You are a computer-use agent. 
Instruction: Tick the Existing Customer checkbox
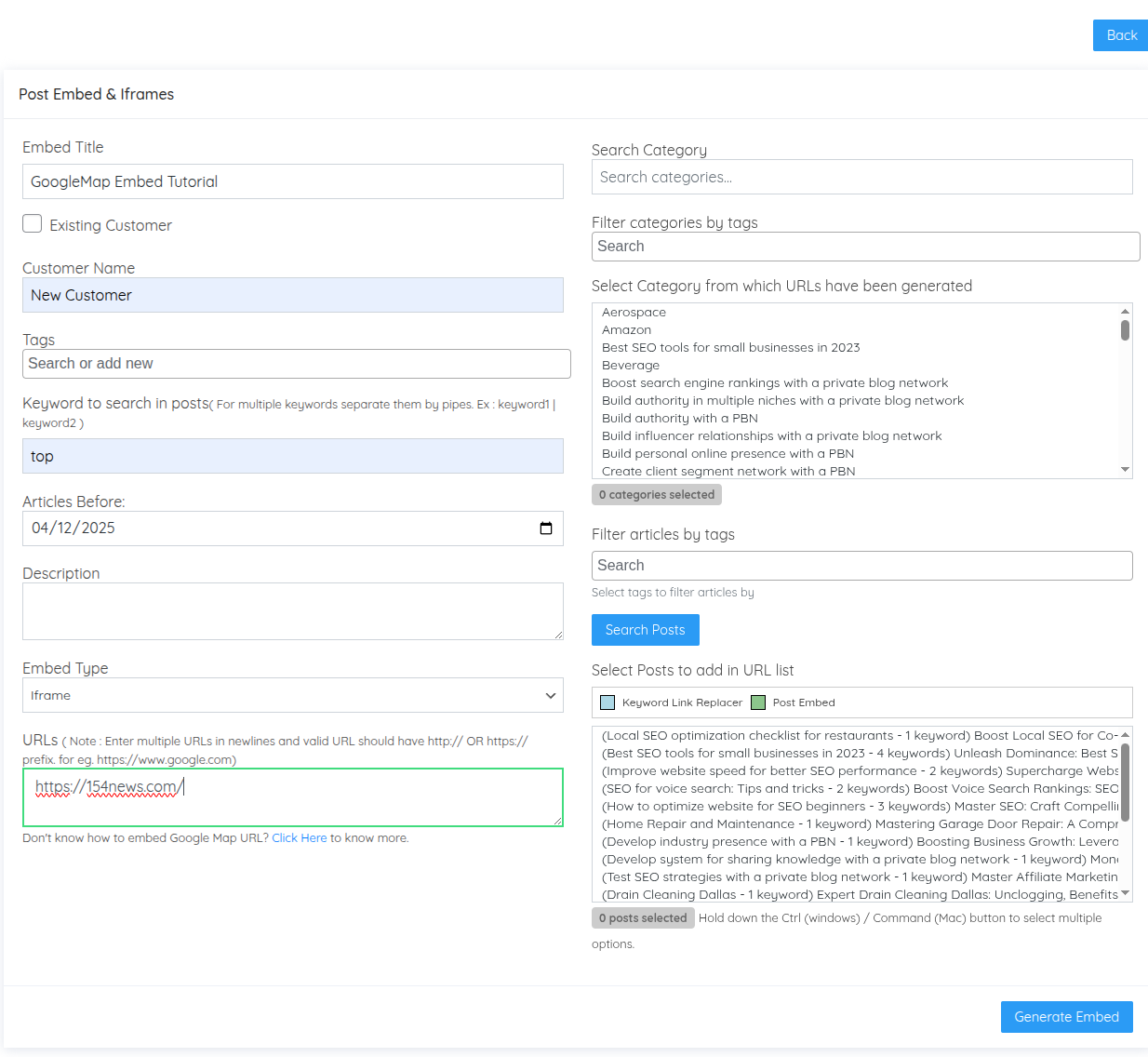point(33,224)
